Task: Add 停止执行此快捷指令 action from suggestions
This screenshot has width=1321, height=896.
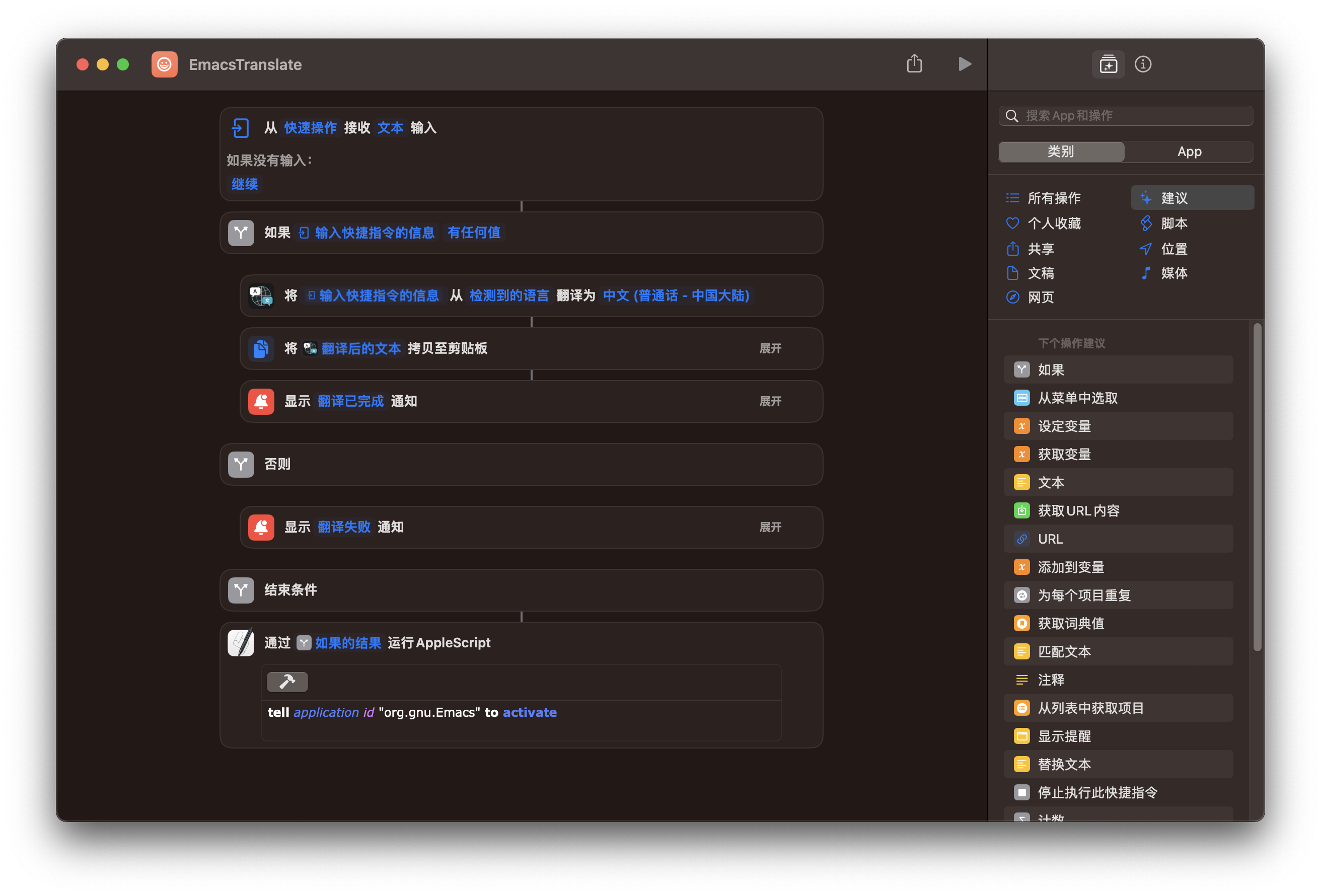Action: 1118,792
